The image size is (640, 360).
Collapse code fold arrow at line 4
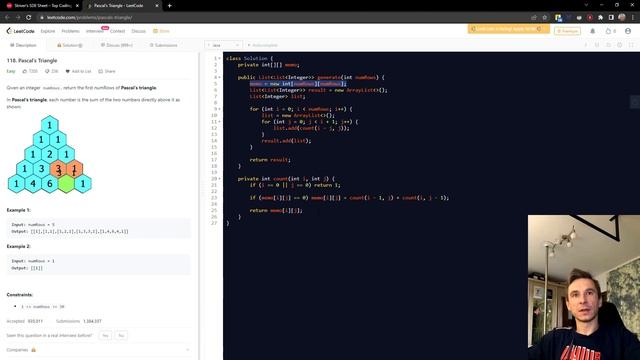220,77
